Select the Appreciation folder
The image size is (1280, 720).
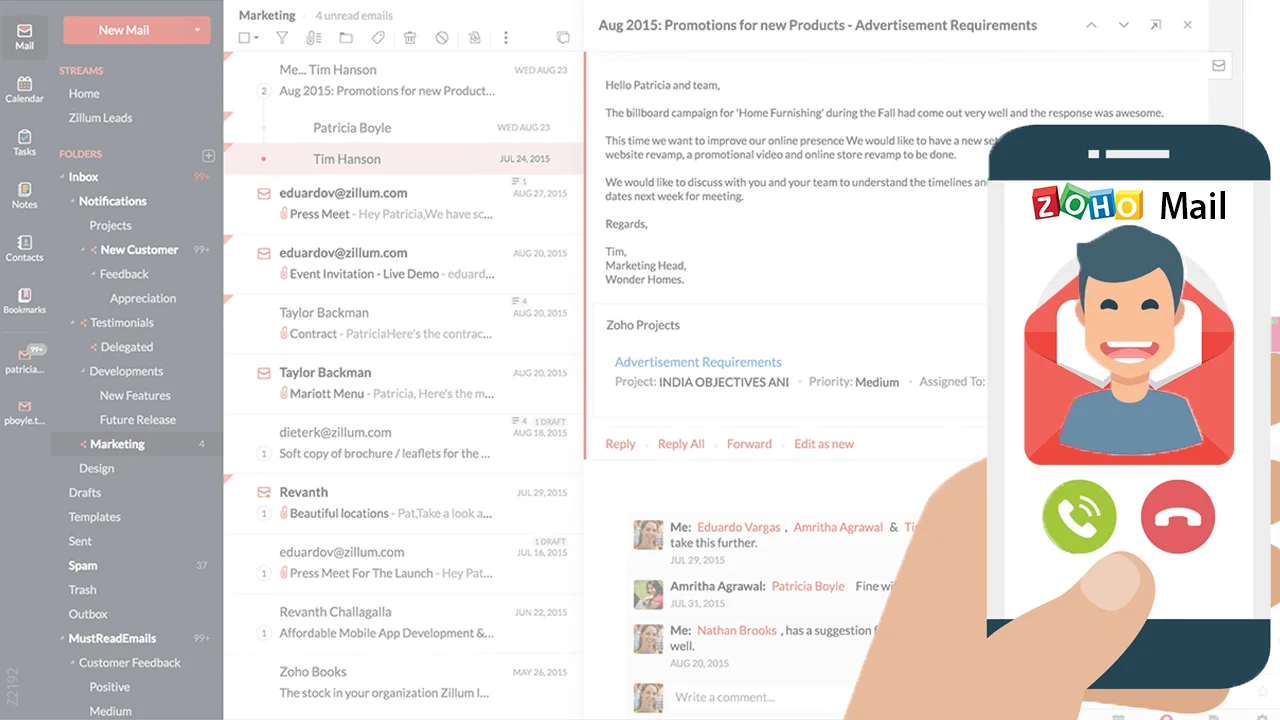(143, 298)
